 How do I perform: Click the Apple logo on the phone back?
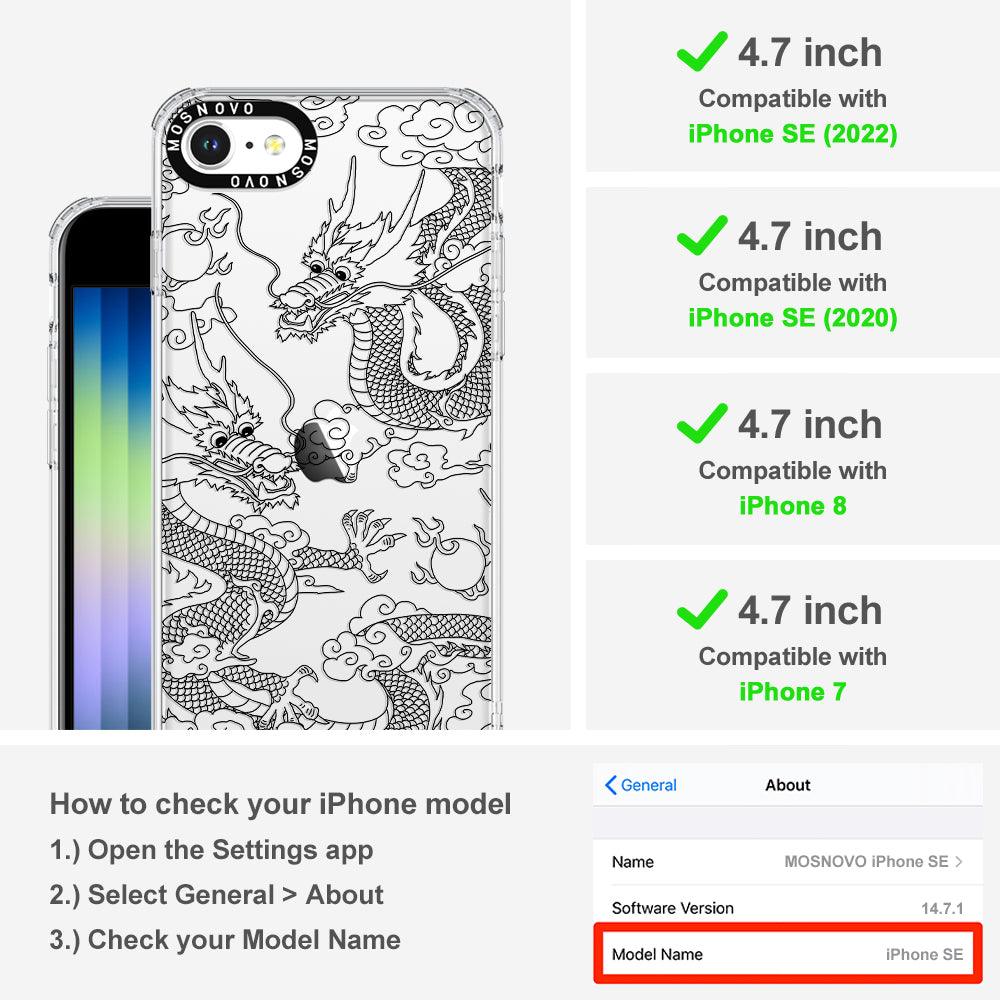323,451
